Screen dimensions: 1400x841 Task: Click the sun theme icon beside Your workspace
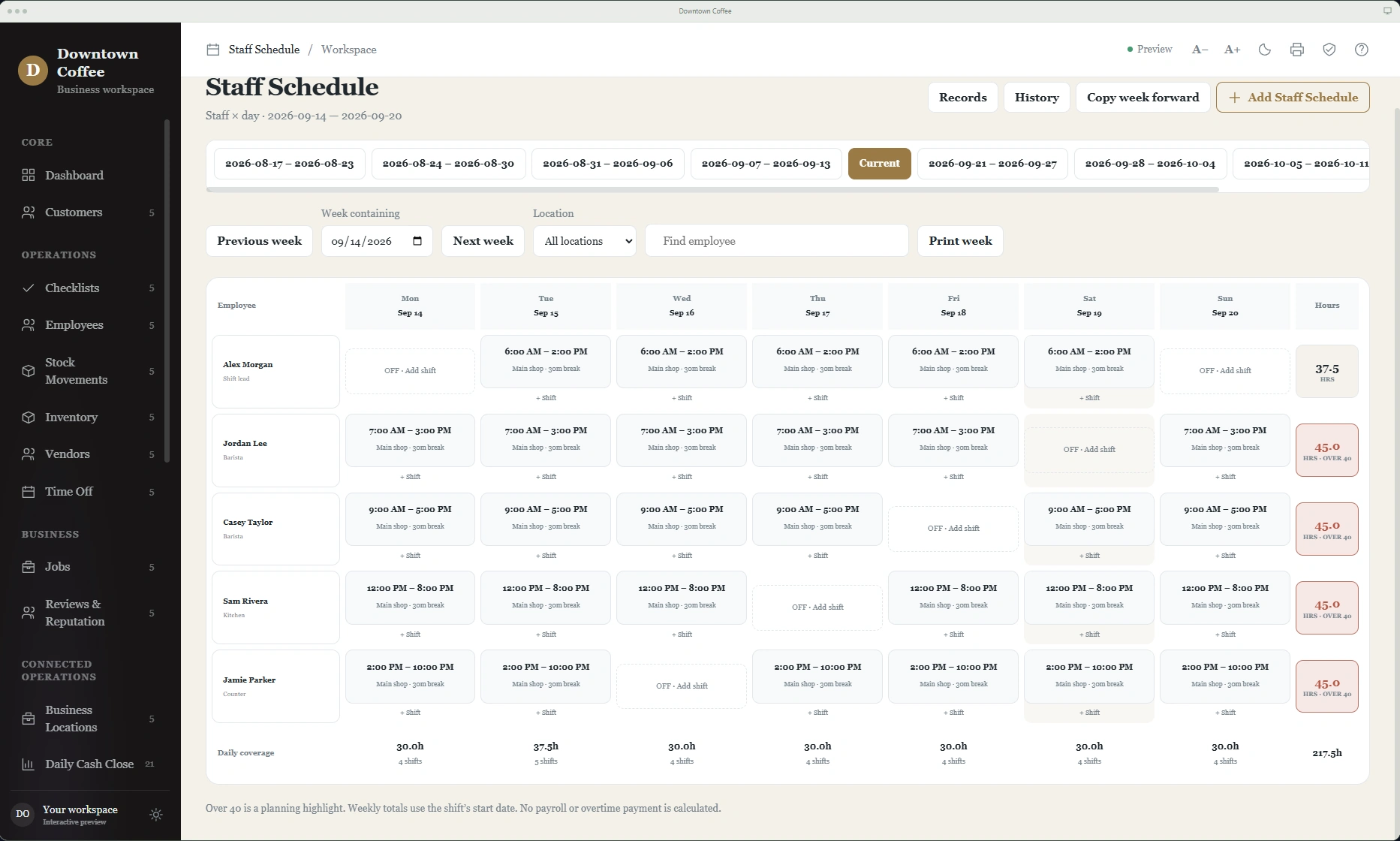coord(156,815)
